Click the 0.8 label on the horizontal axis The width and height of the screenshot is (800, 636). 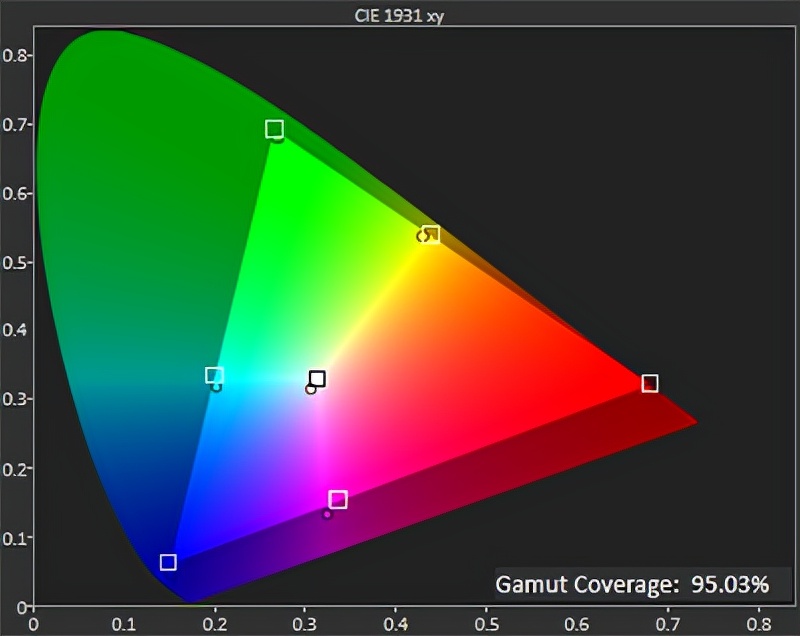[759, 624]
